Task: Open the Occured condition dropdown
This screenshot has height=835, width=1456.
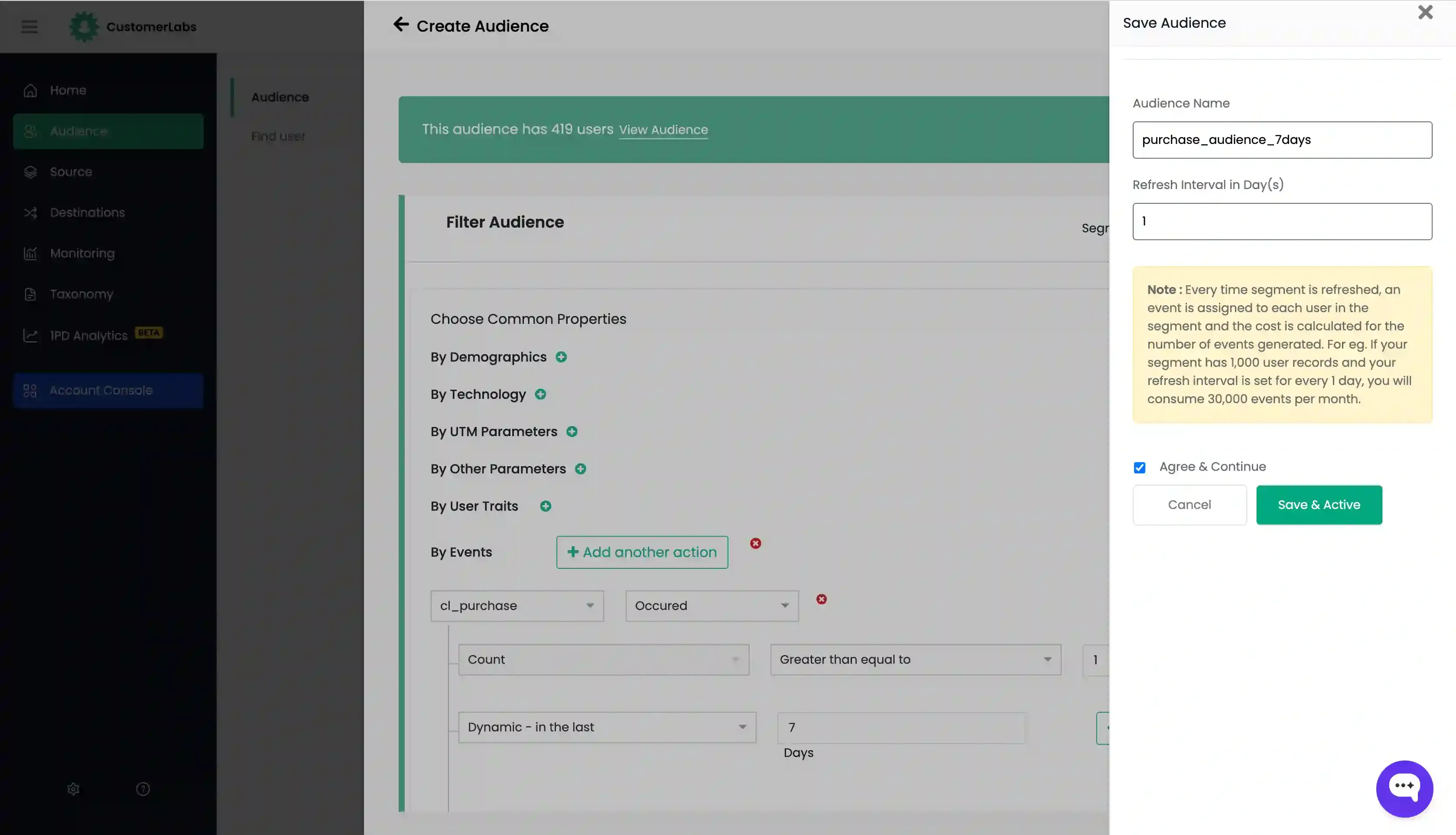Action: (x=712, y=606)
